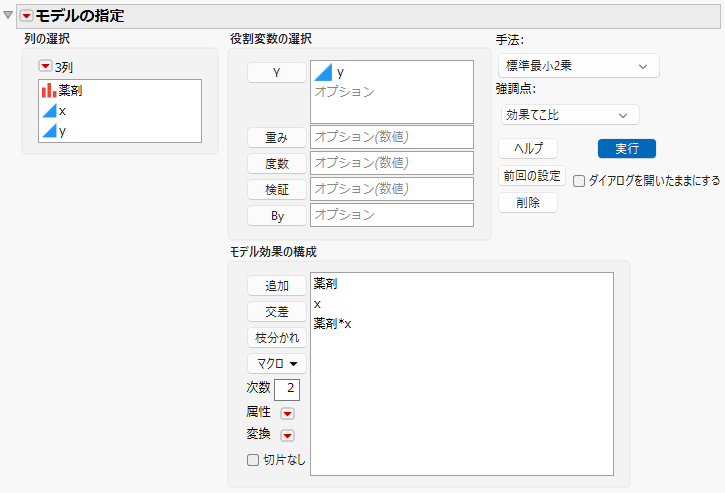Click the 実行 button to run model
Screen dimensions: 725x493
627,149
